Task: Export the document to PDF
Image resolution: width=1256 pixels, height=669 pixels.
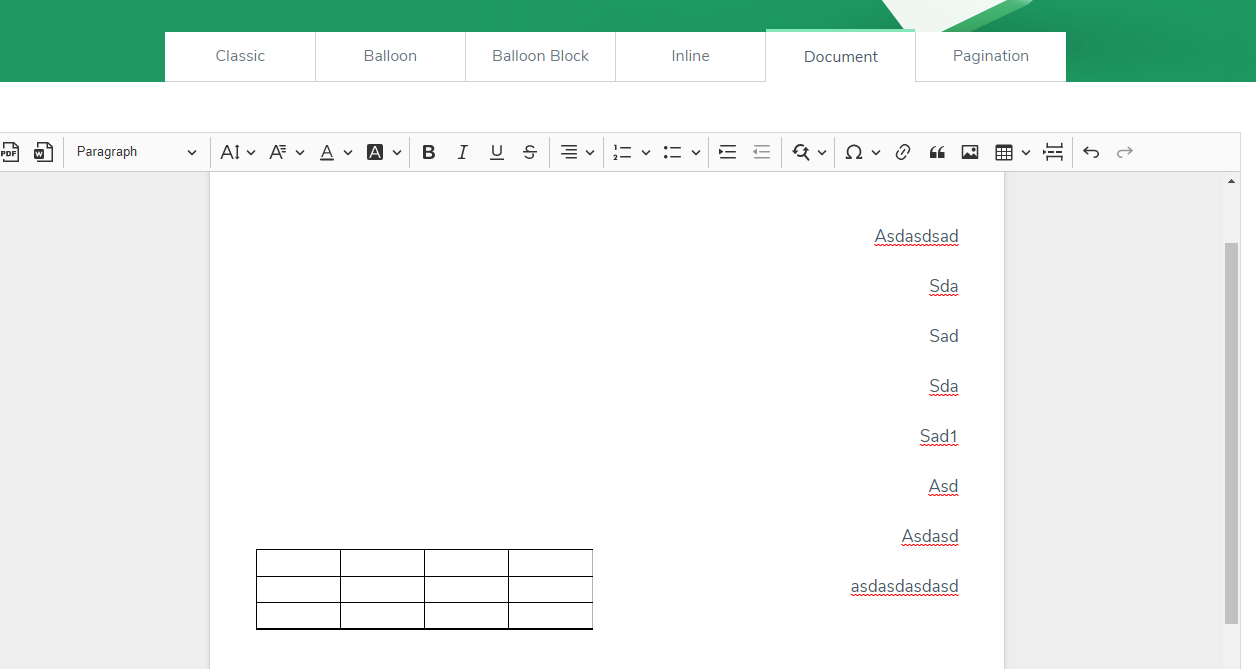Action: tap(10, 151)
